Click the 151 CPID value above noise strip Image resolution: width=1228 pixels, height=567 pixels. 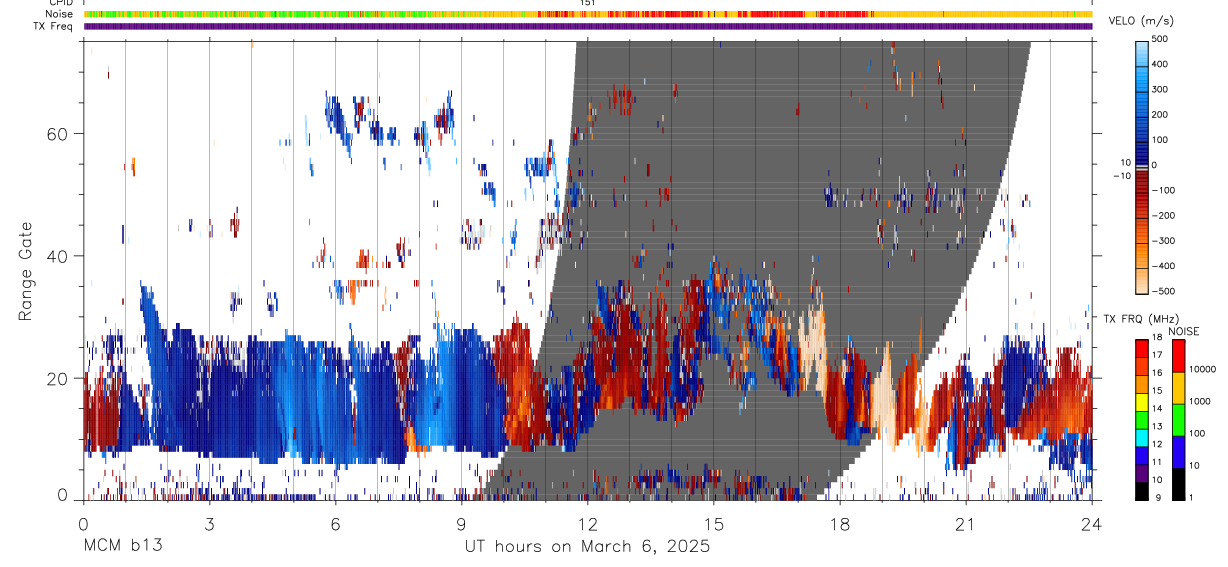[588, 3]
